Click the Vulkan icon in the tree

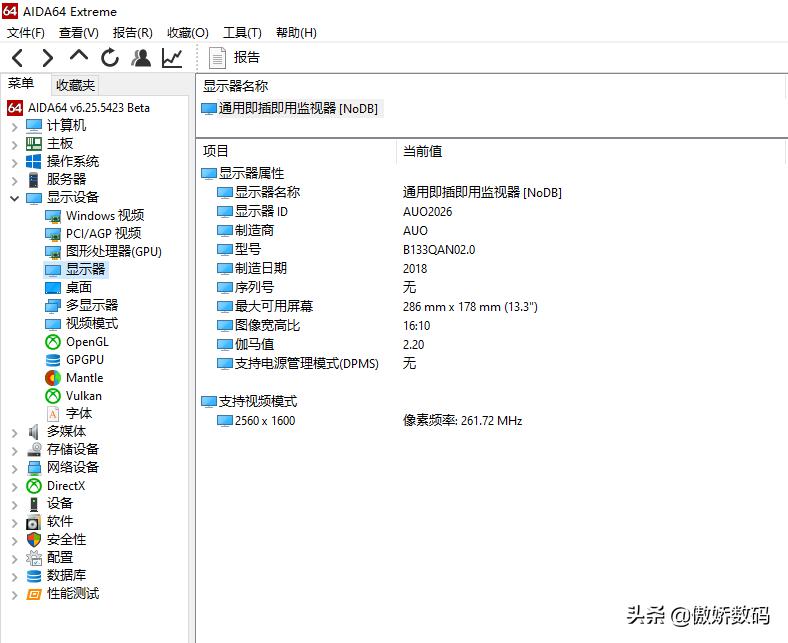(x=53, y=396)
